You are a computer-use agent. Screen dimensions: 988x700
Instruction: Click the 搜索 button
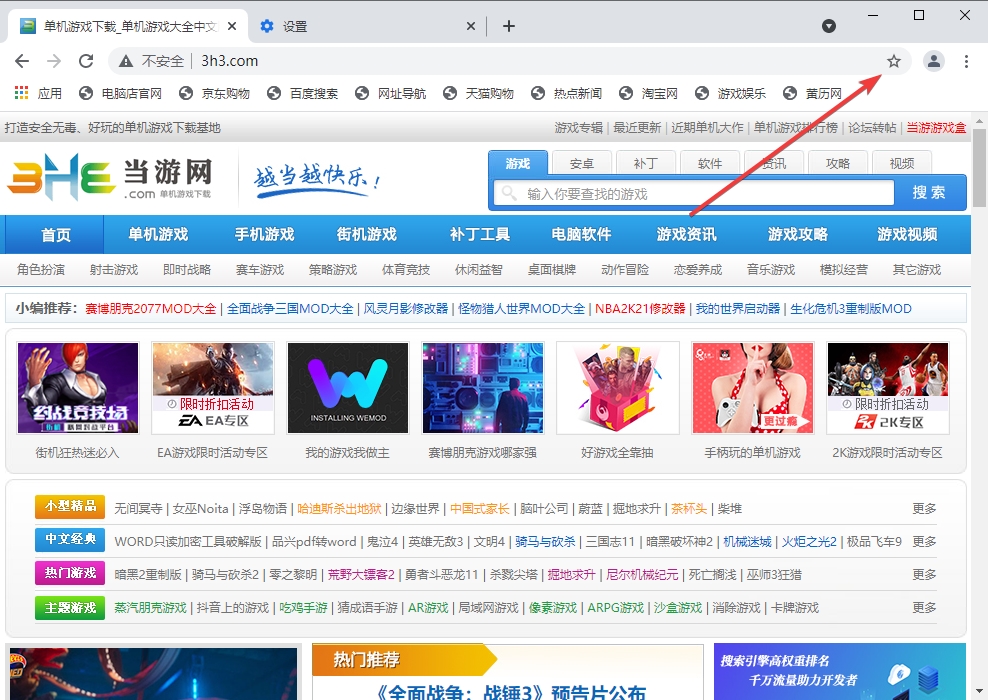[929, 193]
